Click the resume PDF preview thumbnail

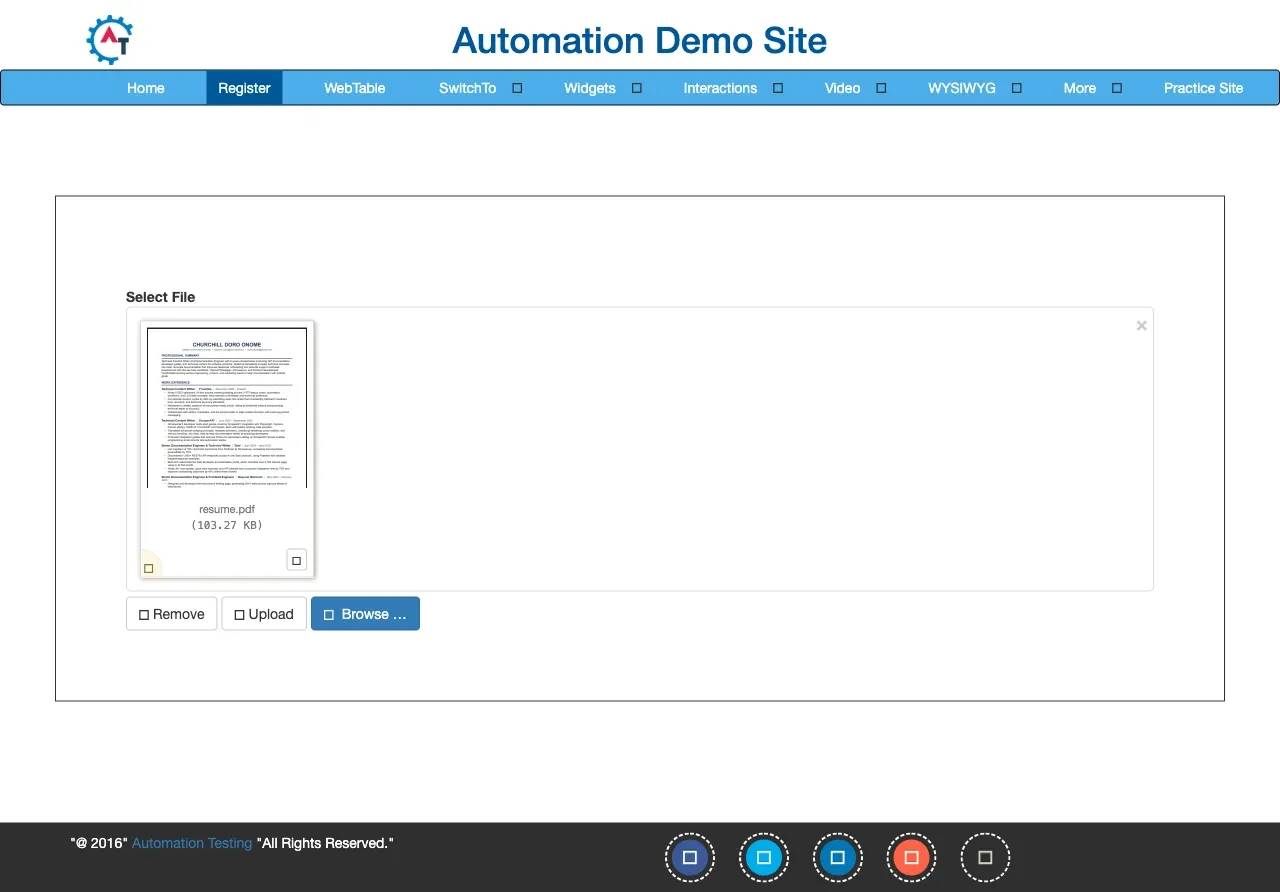[x=227, y=407]
